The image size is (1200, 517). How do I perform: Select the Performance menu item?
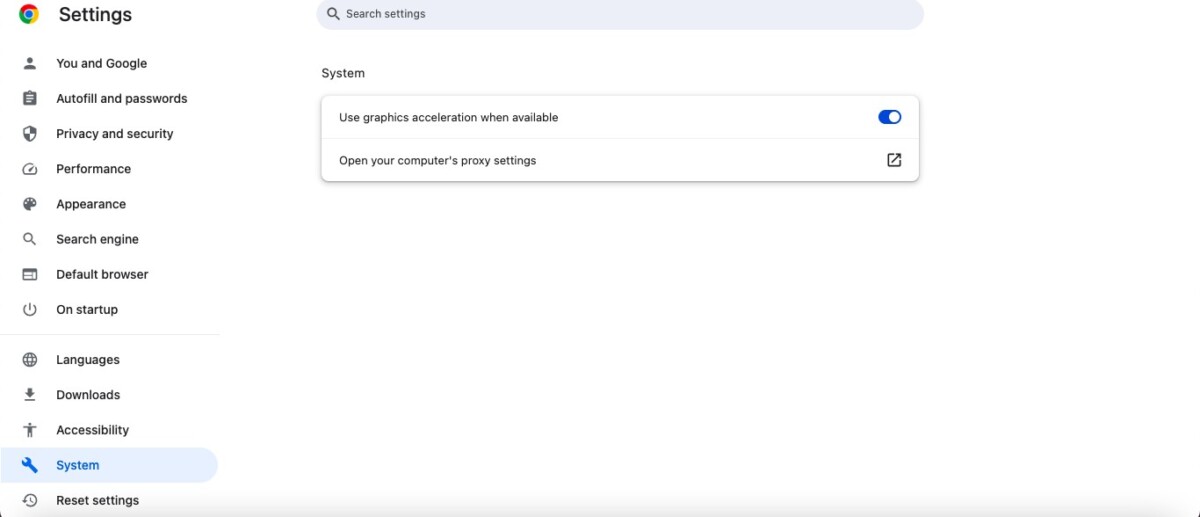[x=109, y=169]
